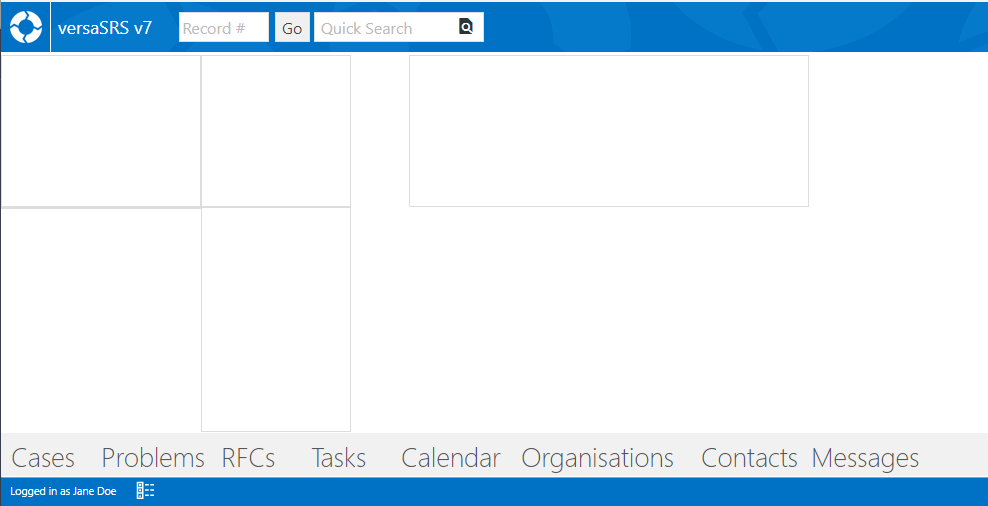Open the Problems menu
988x506 pixels.
point(153,458)
